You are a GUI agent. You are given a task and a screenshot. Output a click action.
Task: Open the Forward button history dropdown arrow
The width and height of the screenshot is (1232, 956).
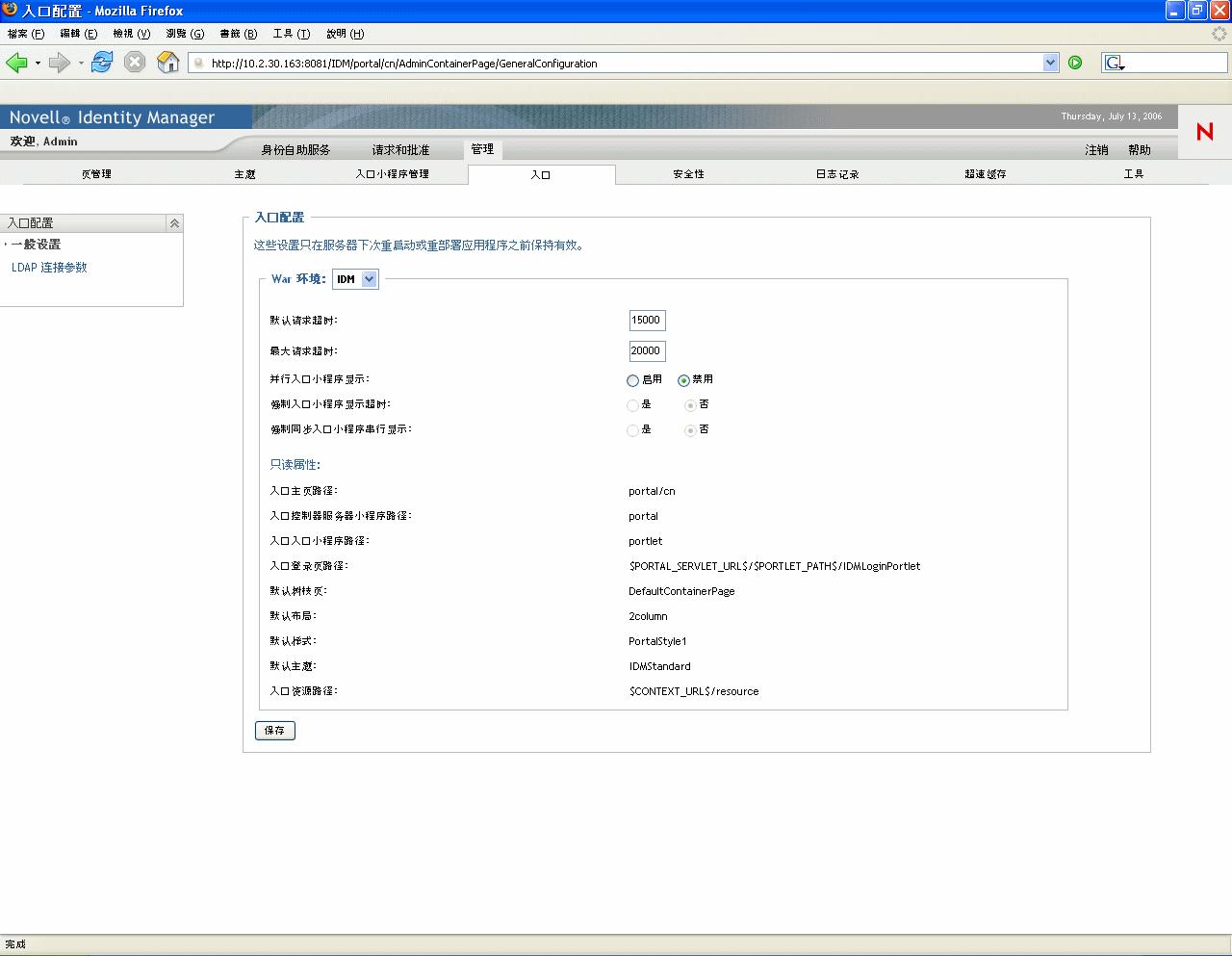pos(81,64)
